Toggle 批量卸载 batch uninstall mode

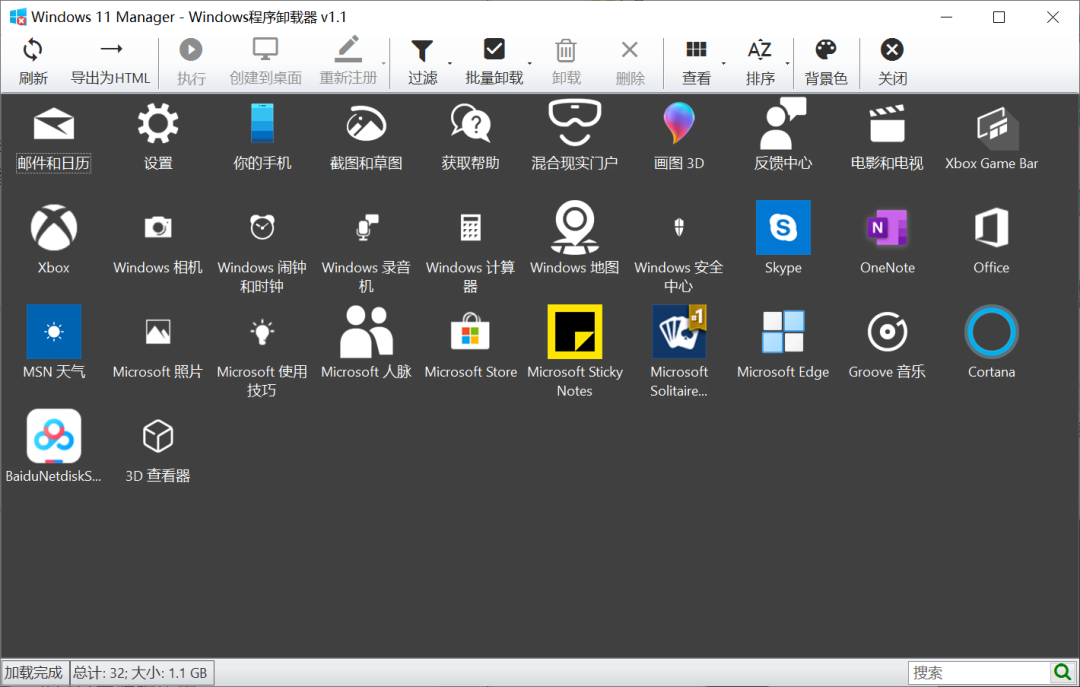[494, 62]
